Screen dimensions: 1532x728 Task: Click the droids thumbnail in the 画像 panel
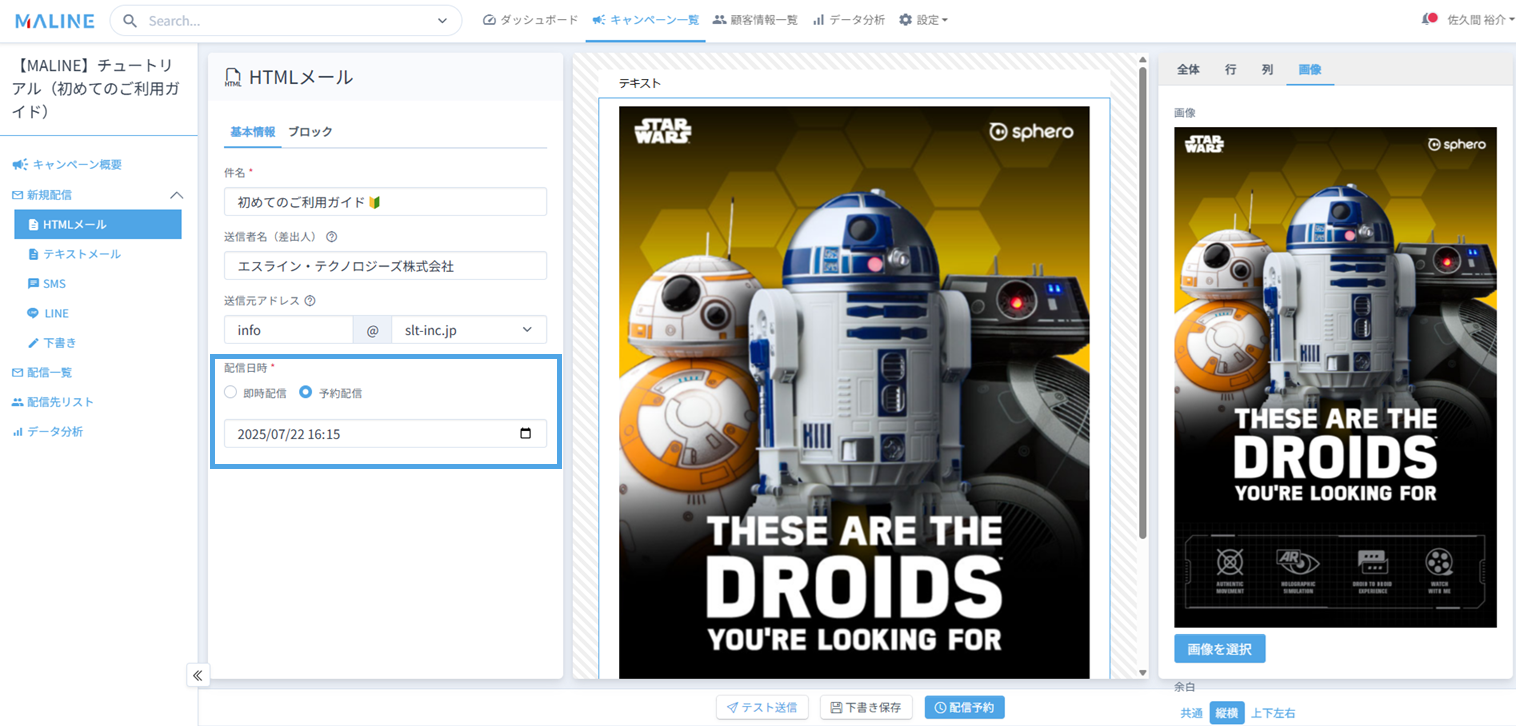[1335, 377]
